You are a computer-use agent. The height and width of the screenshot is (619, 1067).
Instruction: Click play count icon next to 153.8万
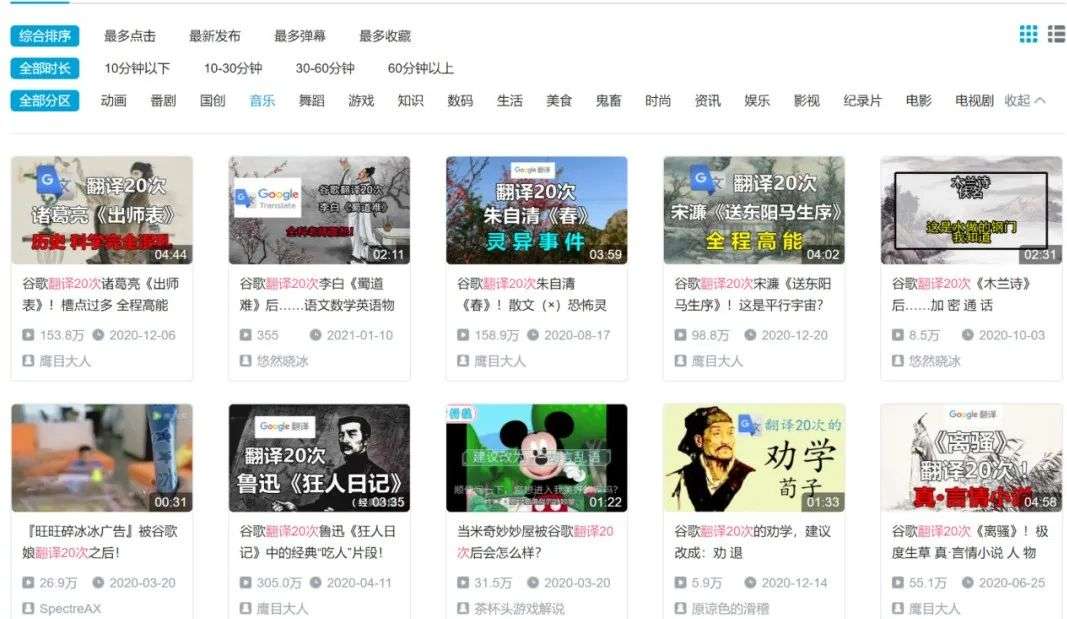point(28,335)
